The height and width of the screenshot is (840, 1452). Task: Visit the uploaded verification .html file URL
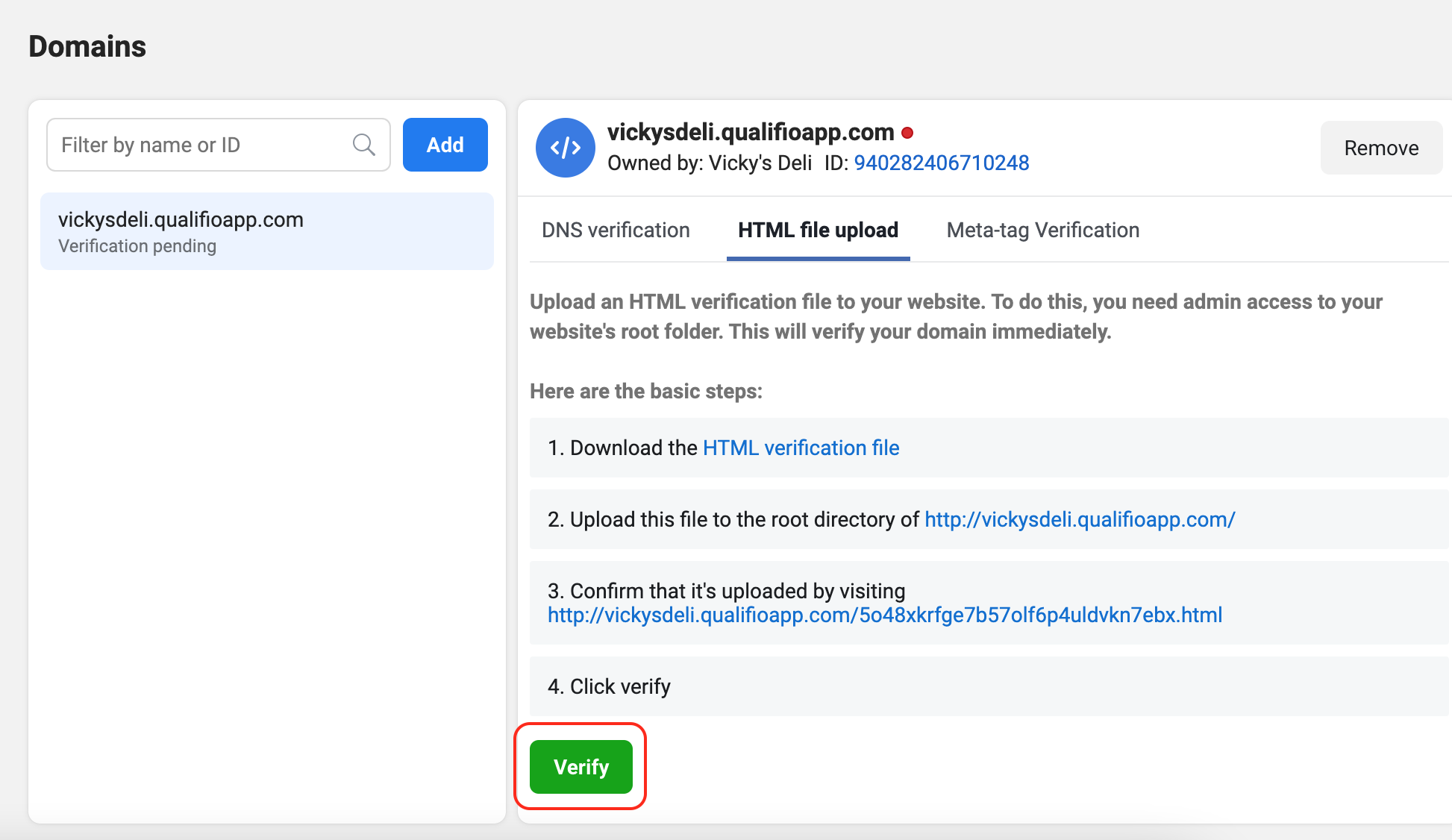885,615
